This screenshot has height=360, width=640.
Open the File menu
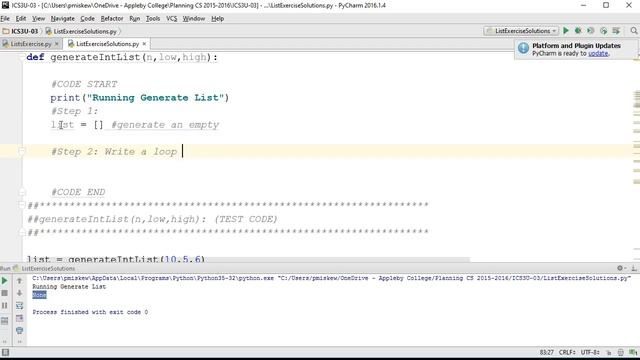pyautogui.click(x=5, y=18)
